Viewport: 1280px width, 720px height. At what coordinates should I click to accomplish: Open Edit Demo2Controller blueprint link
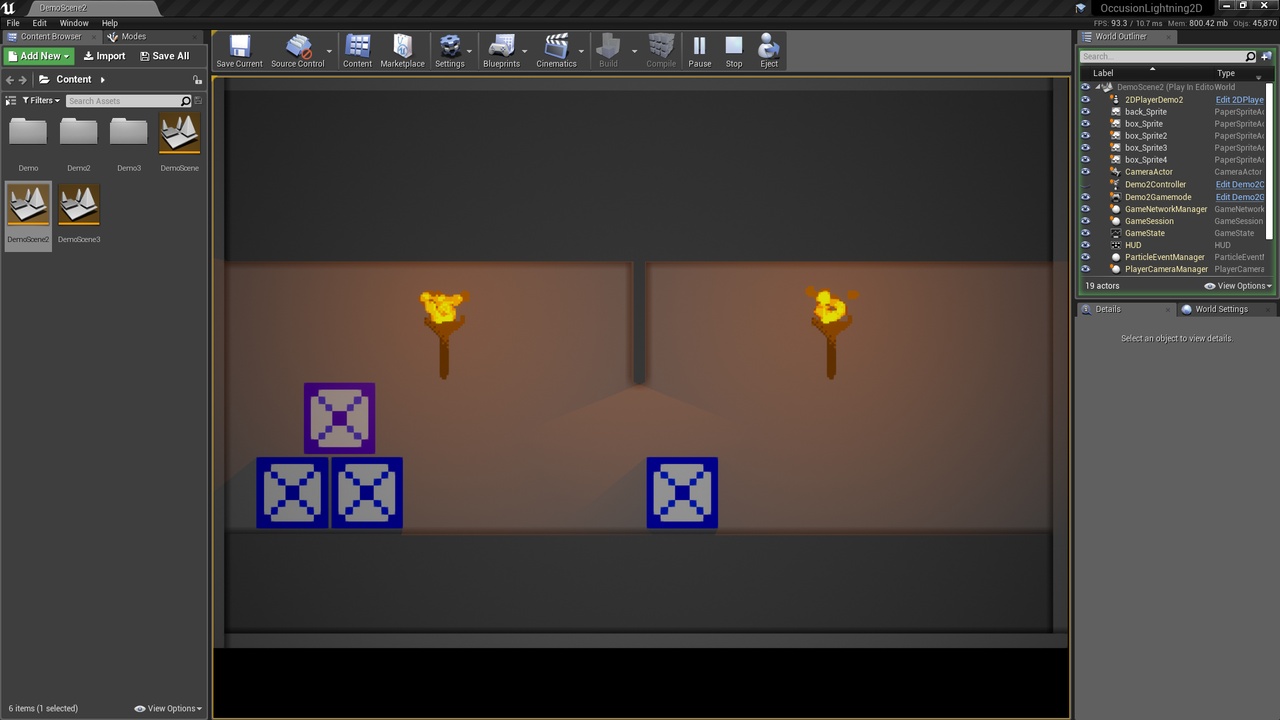pyautogui.click(x=1239, y=185)
